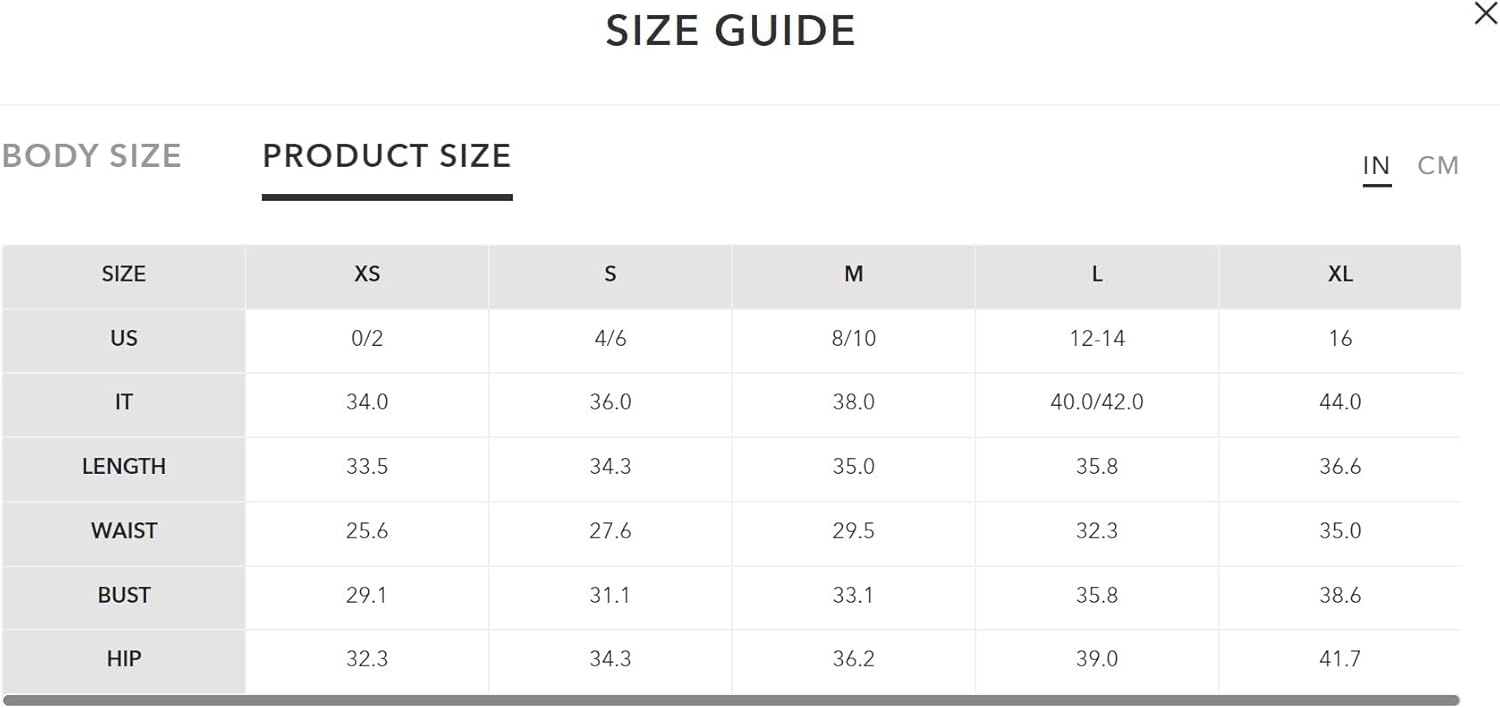Click the SIZE Guide heading text
Viewport: 1500px width, 708px height.
(730, 31)
